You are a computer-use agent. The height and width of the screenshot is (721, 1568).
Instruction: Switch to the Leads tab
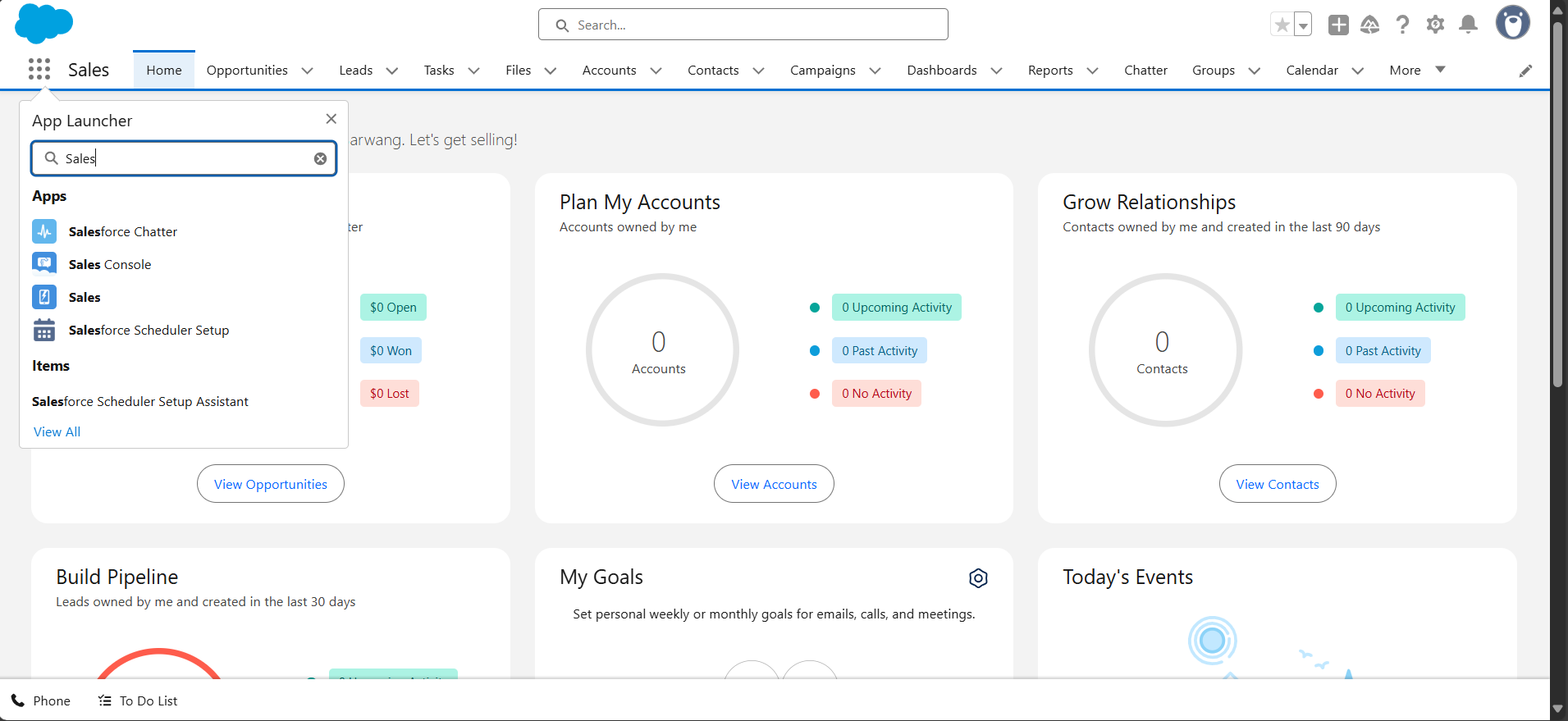356,70
